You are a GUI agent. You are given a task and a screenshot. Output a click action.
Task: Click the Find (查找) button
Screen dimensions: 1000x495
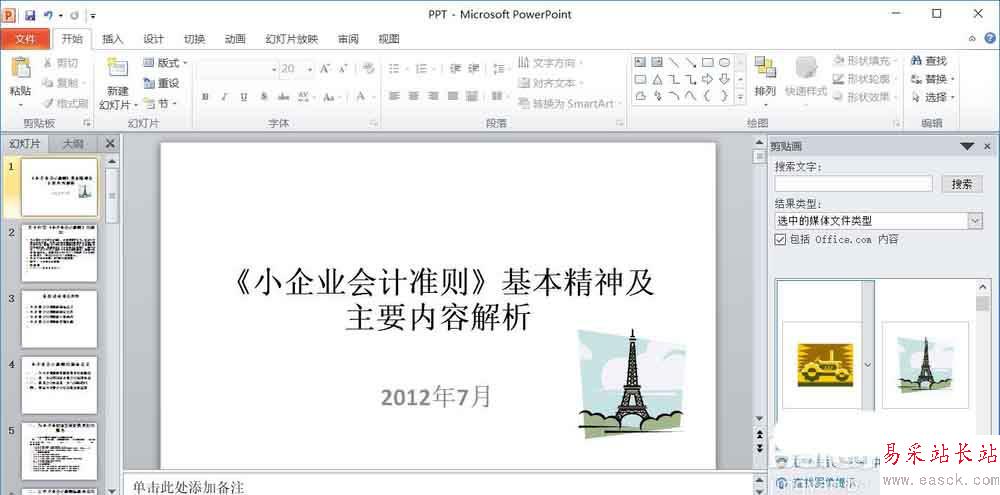(x=929, y=61)
